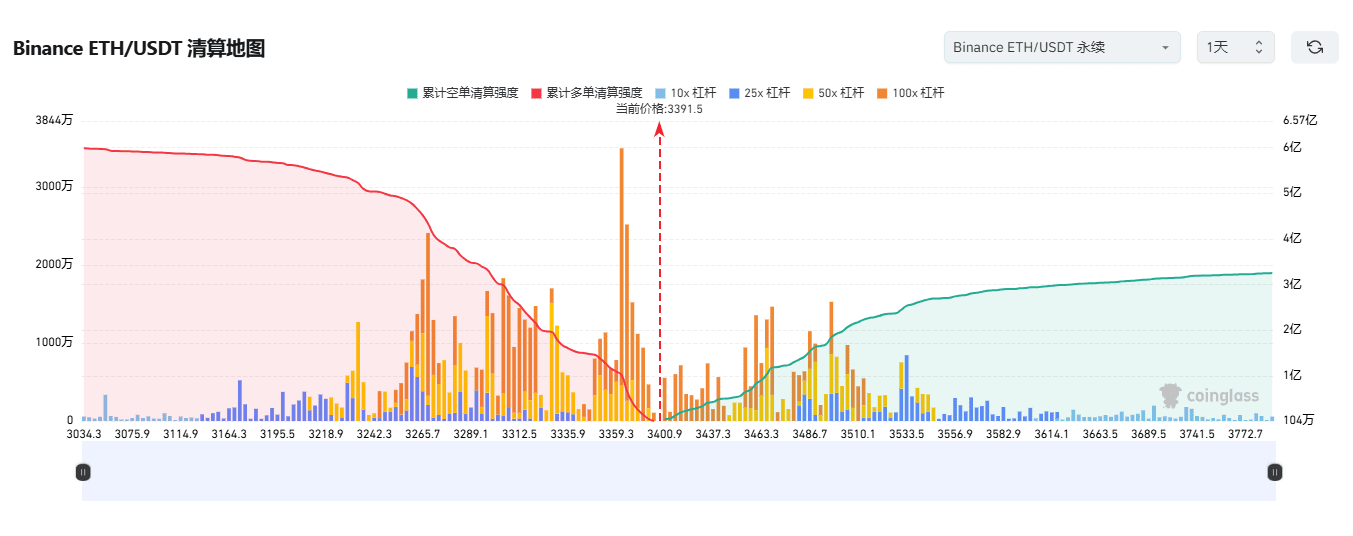This screenshot has height=536, width=1353.
Task: Open the Binance ETH/USDT 永续 dropdown
Action: (x=1061, y=47)
